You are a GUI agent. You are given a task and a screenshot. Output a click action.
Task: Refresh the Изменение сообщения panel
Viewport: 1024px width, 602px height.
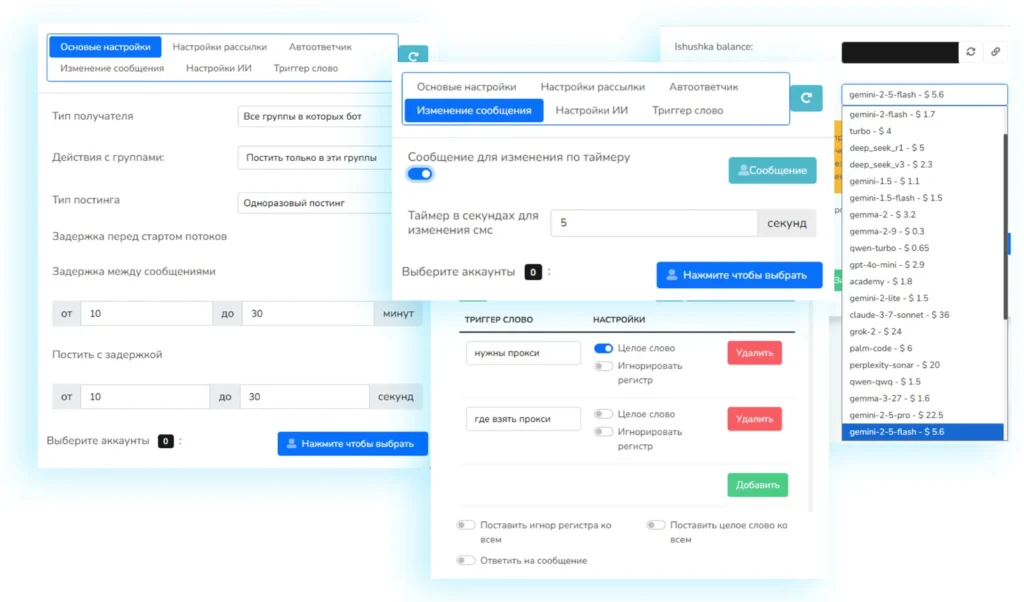(x=805, y=98)
